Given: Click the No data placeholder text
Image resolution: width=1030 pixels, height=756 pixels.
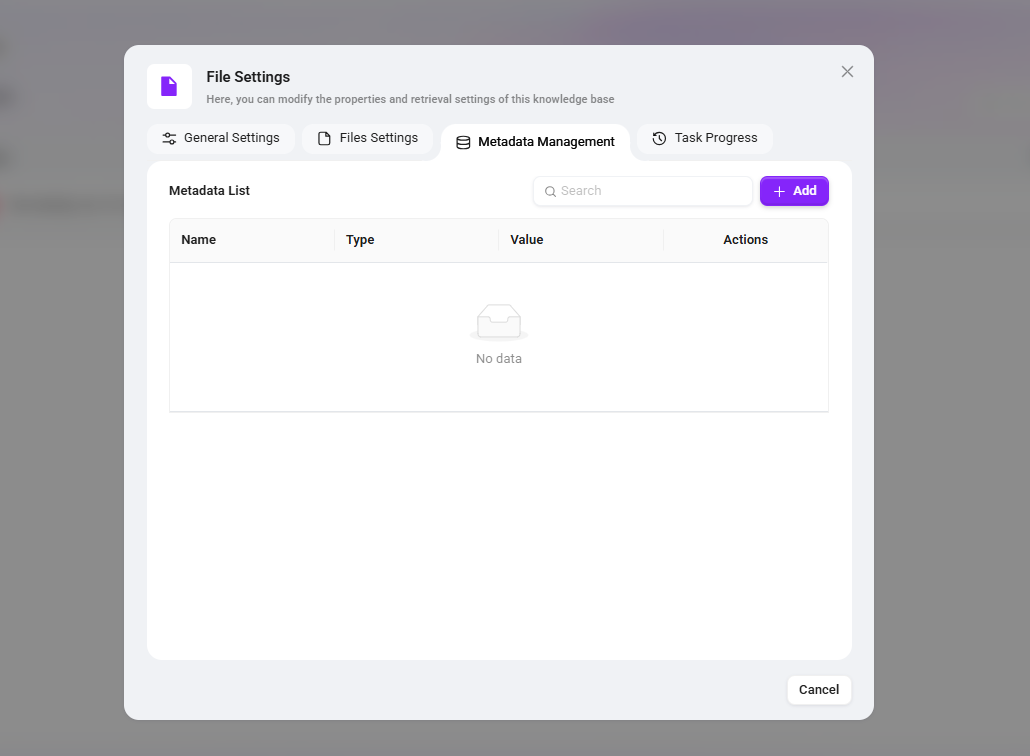Looking at the screenshot, I should point(499,359).
